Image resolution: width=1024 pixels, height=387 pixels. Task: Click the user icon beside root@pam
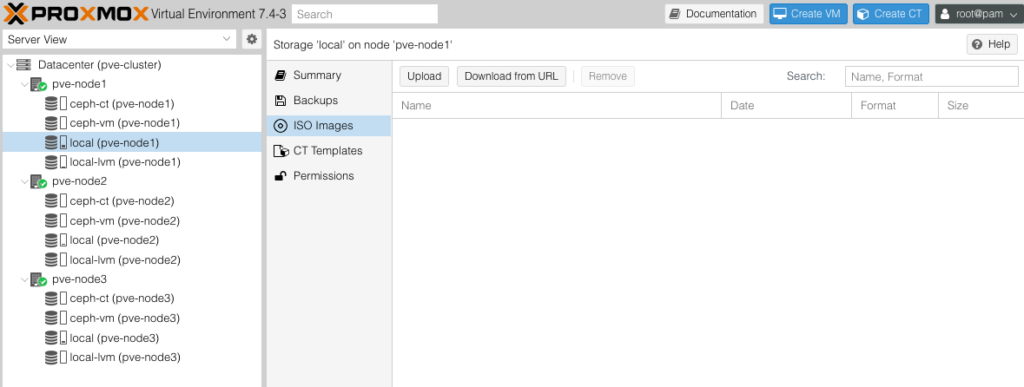pyautogui.click(x=944, y=14)
